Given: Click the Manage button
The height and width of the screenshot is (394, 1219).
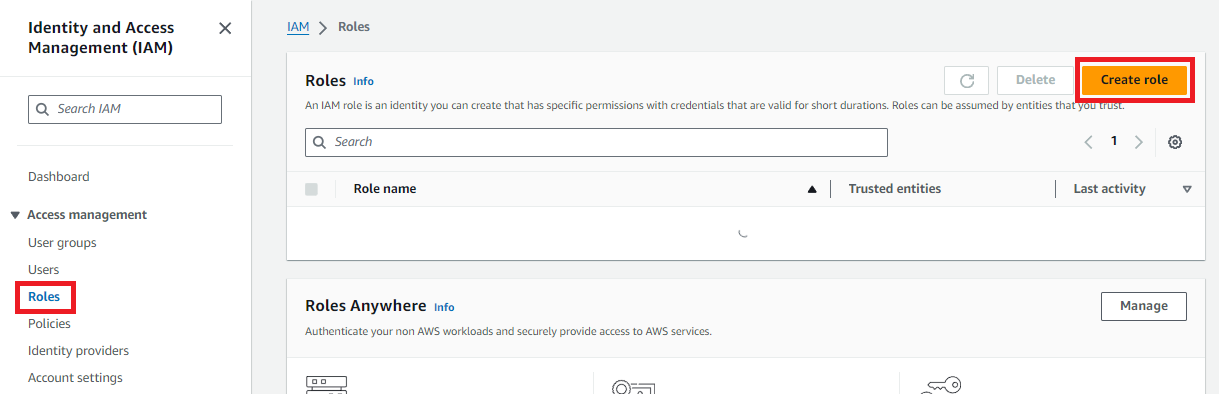Looking at the screenshot, I should point(1143,306).
